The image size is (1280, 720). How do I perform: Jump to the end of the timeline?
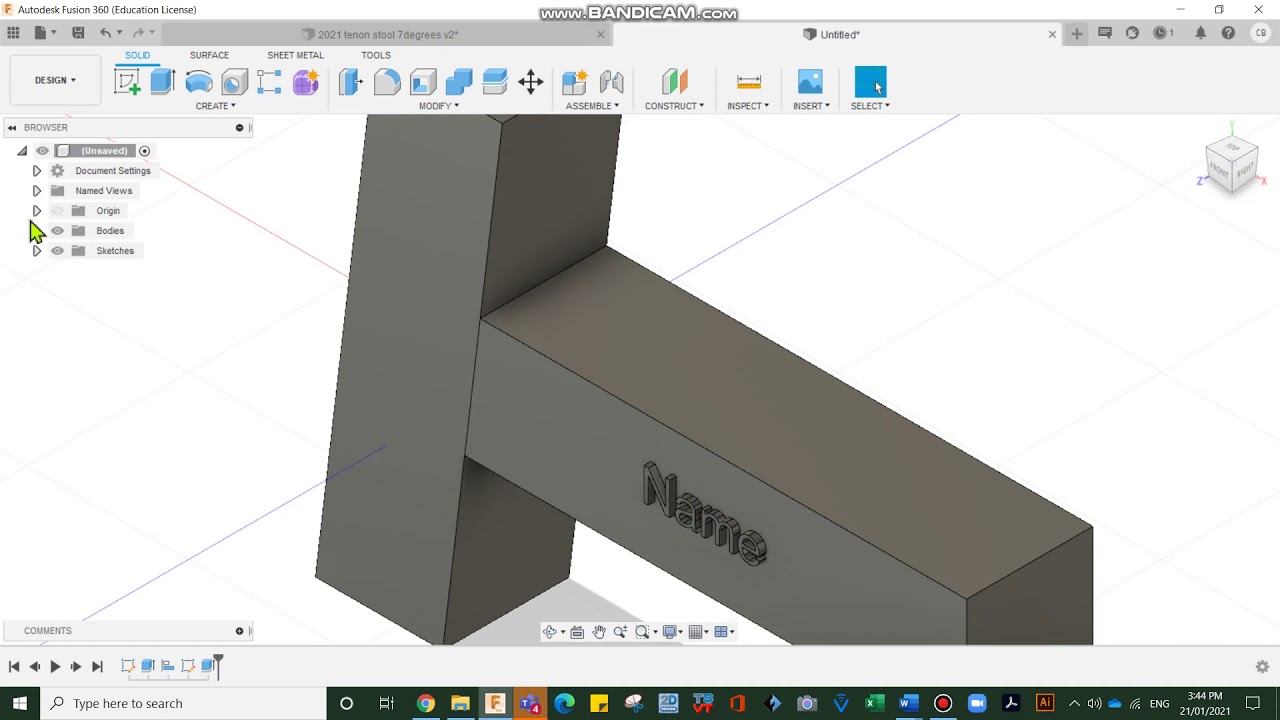[x=97, y=666]
